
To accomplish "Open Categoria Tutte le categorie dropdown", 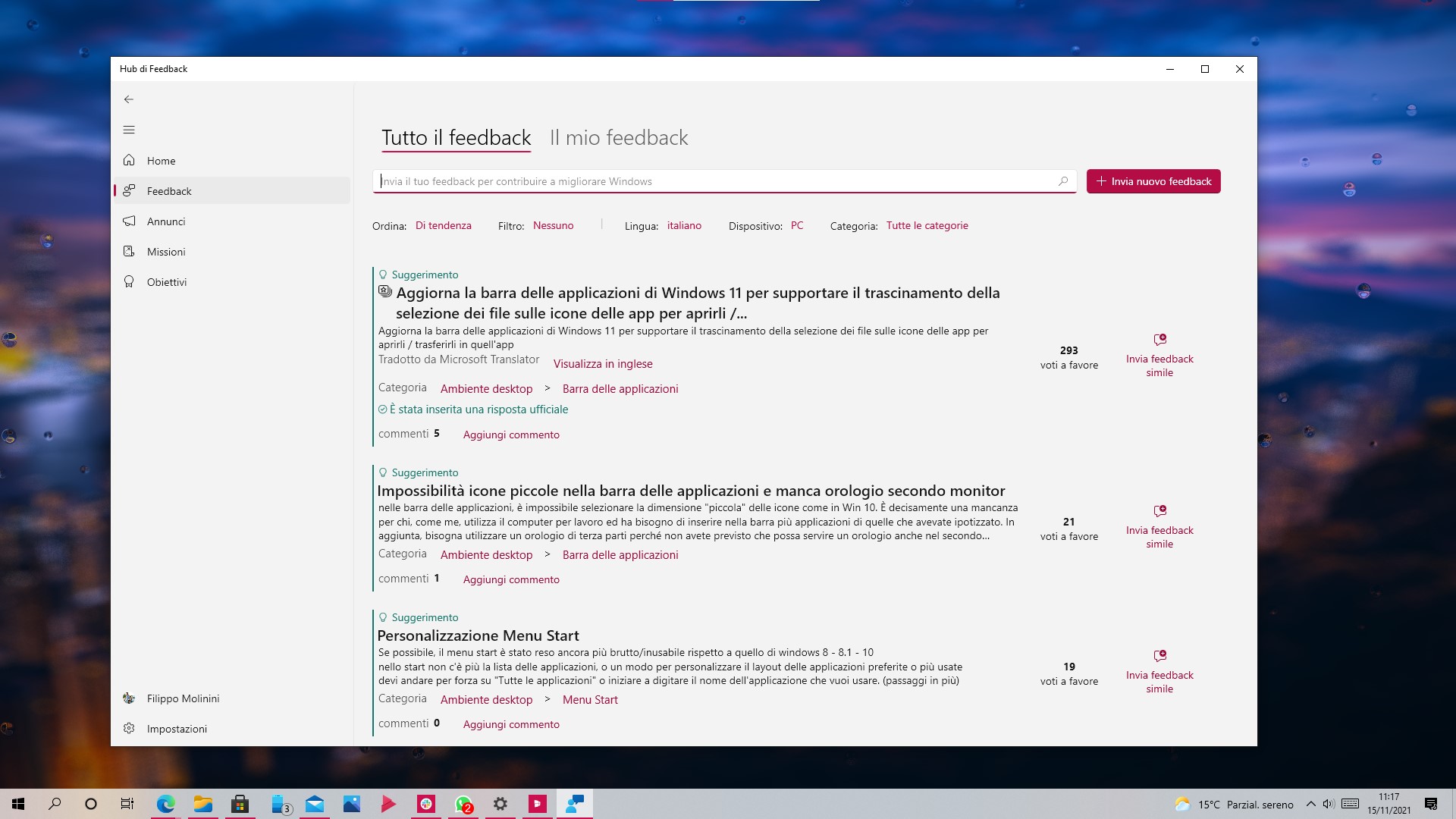I will 927,225.
